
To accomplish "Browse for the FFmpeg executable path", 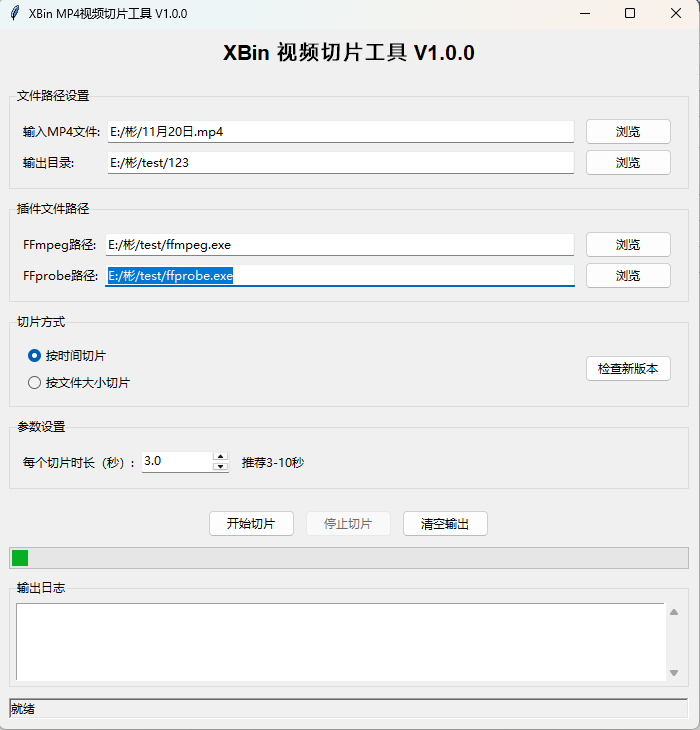I will (628, 245).
